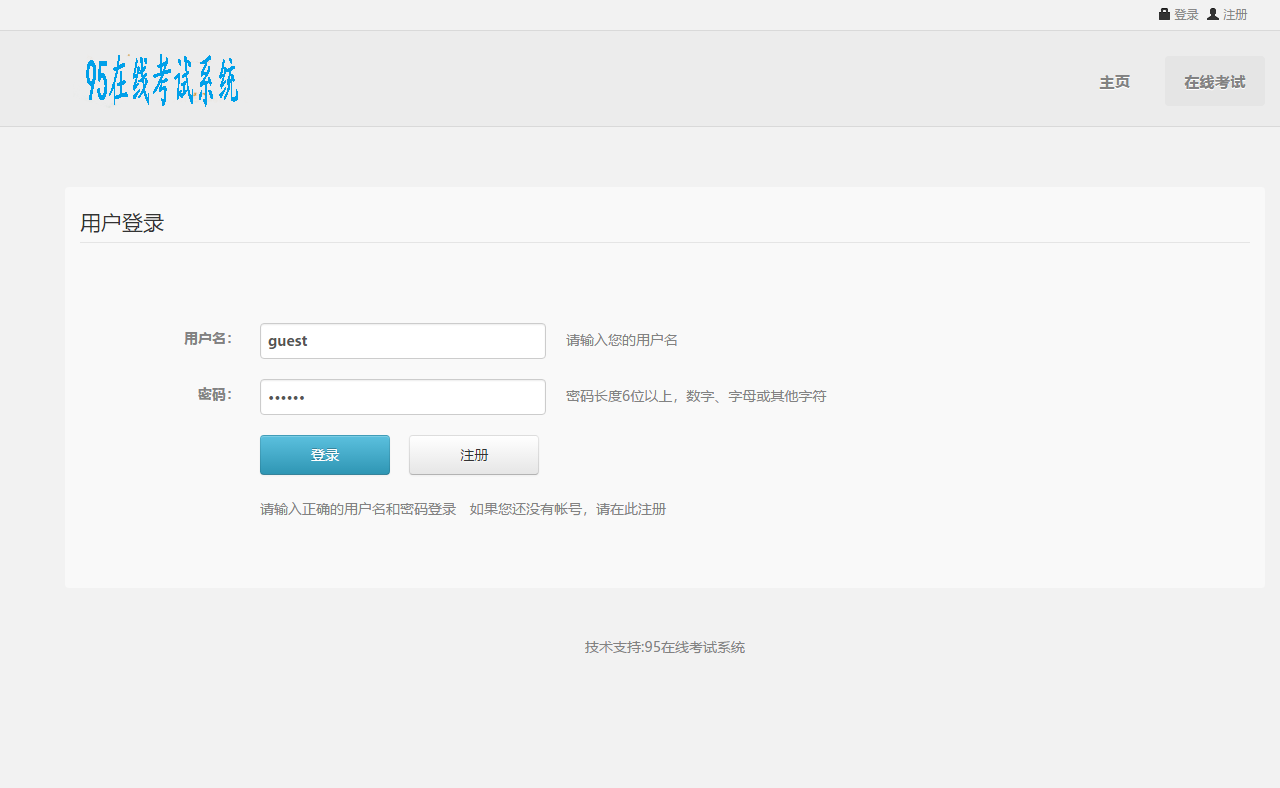Open the 注册 link in top bar

(1235, 15)
